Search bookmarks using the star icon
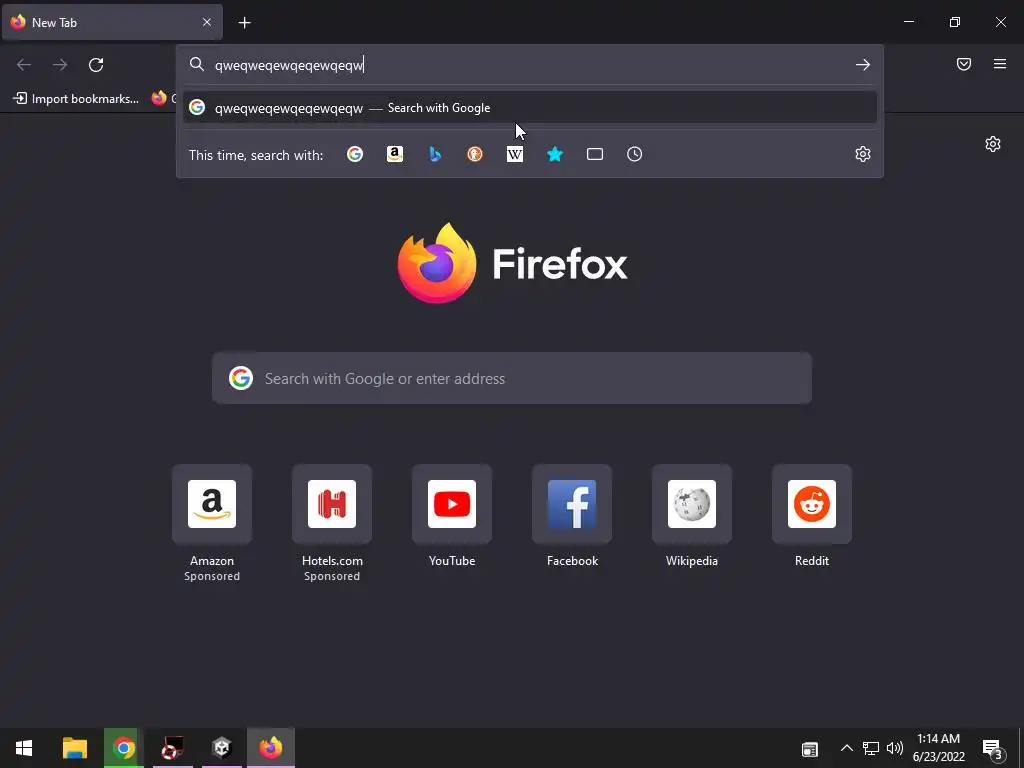 pos(554,154)
